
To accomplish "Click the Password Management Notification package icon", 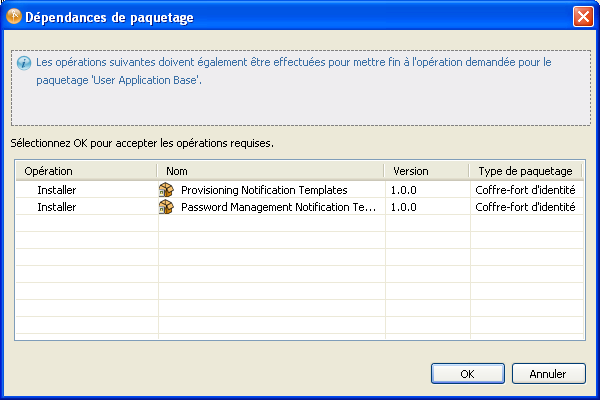I will 167,208.
